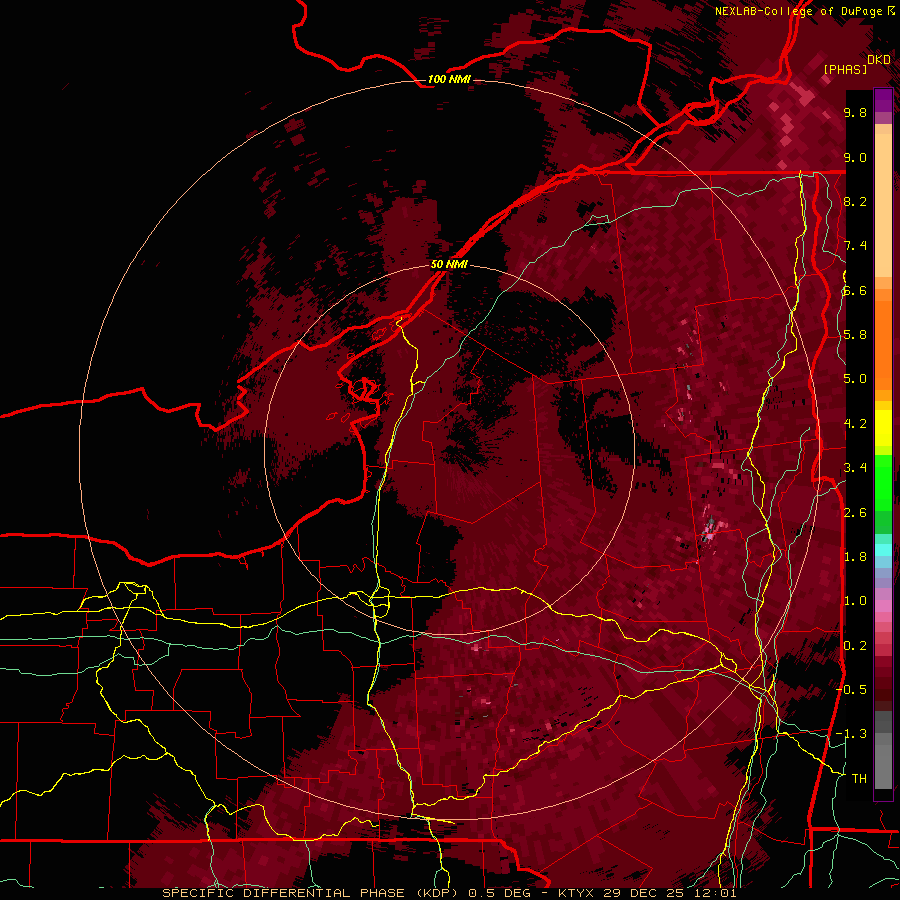Click the -1.3 value on the scale

point(851,734)
